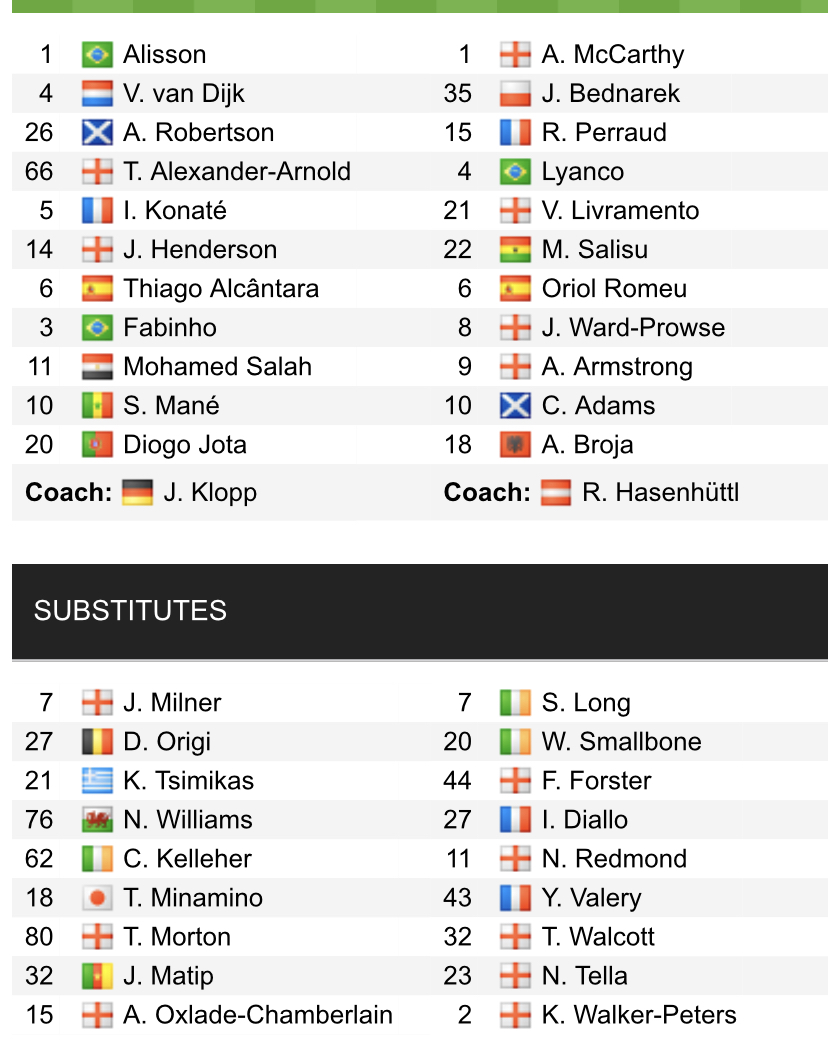Image resolution: width=828 pixels, height=1054 pixels.
Task: Click the Albanian flag next to A. Broja
Action: point(515,445)
